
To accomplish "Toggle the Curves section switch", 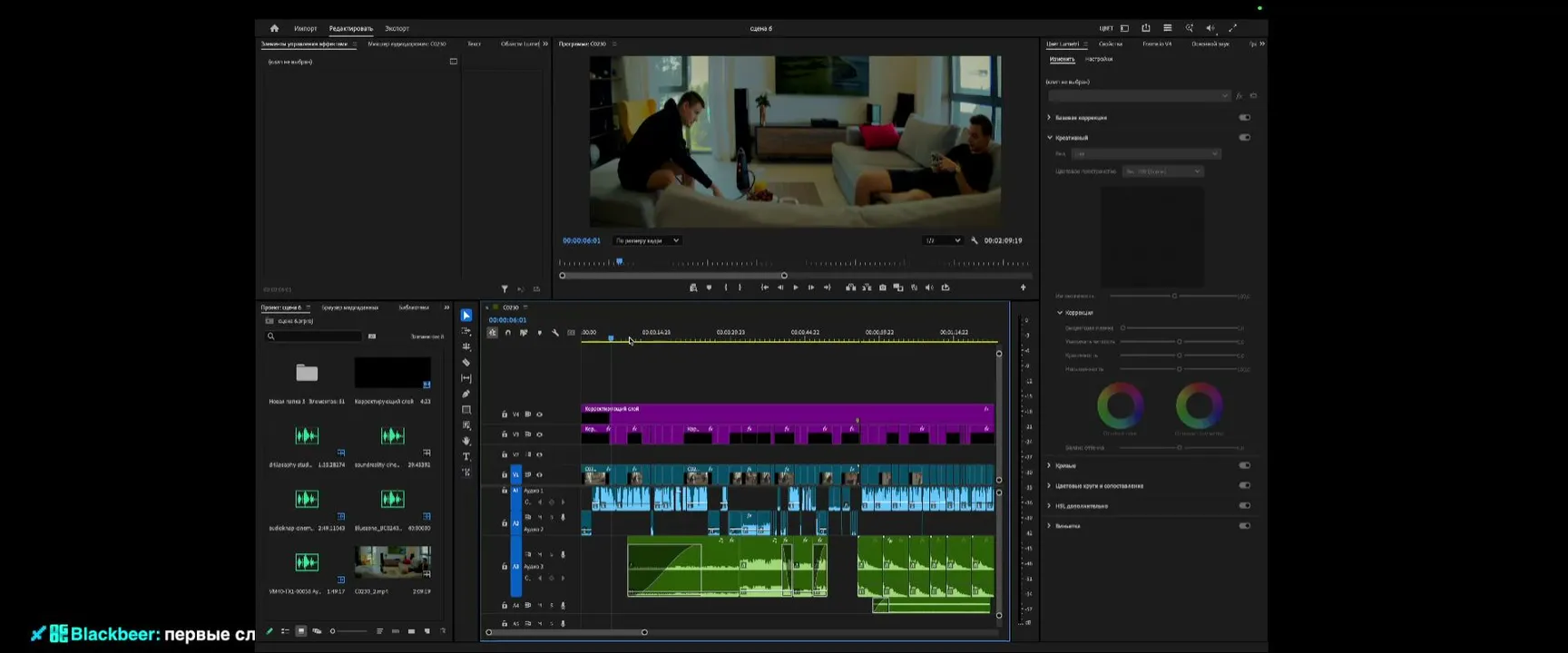I will (x=1245, y=465).
